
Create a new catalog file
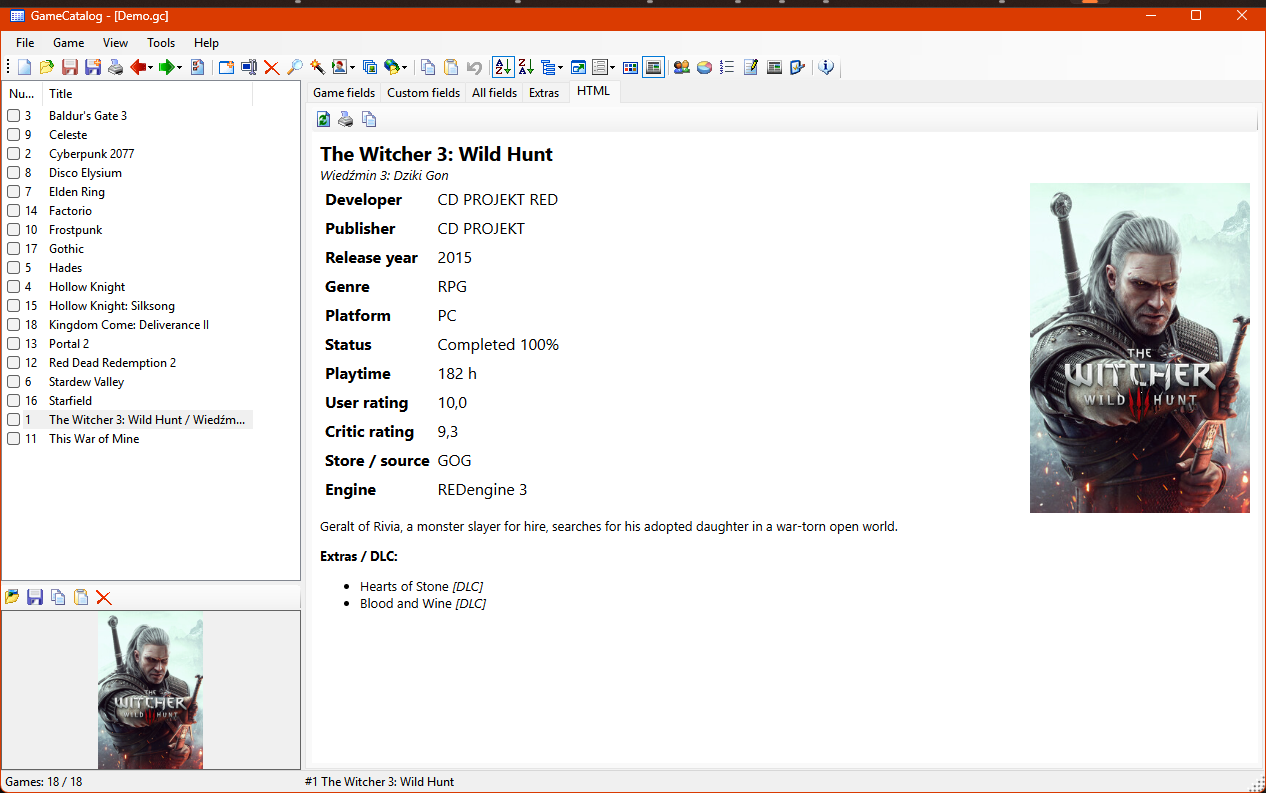point(25,67)
